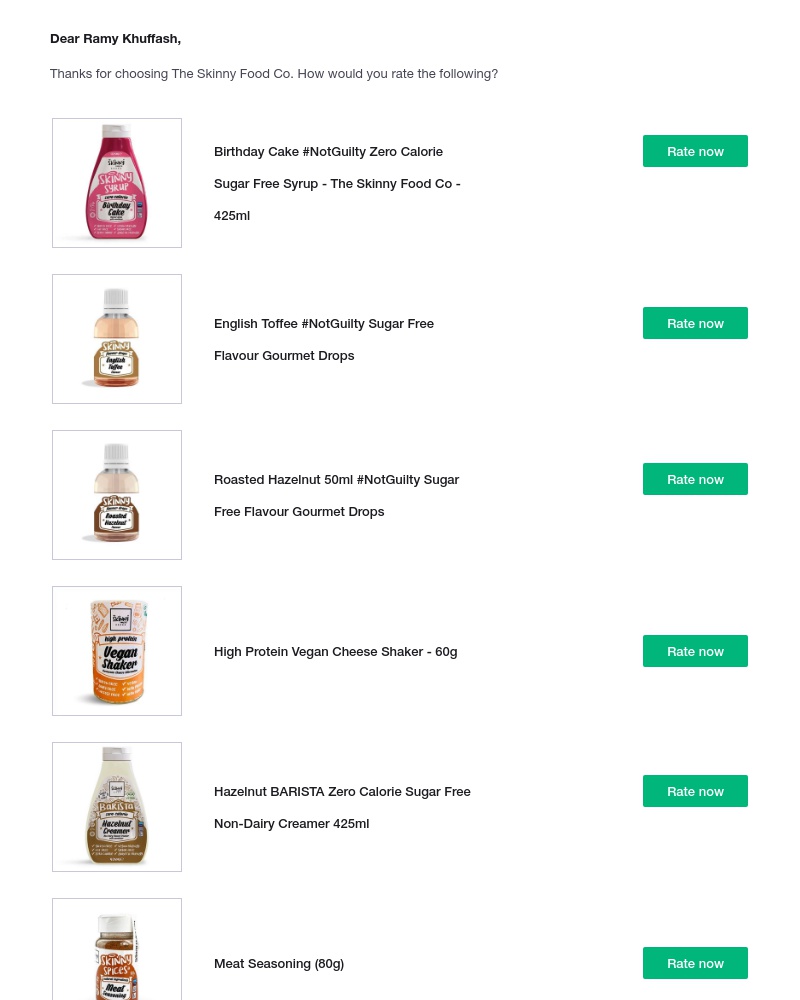Click the Hazelnut Barista Creamer product image

click(x=117, y=807)
